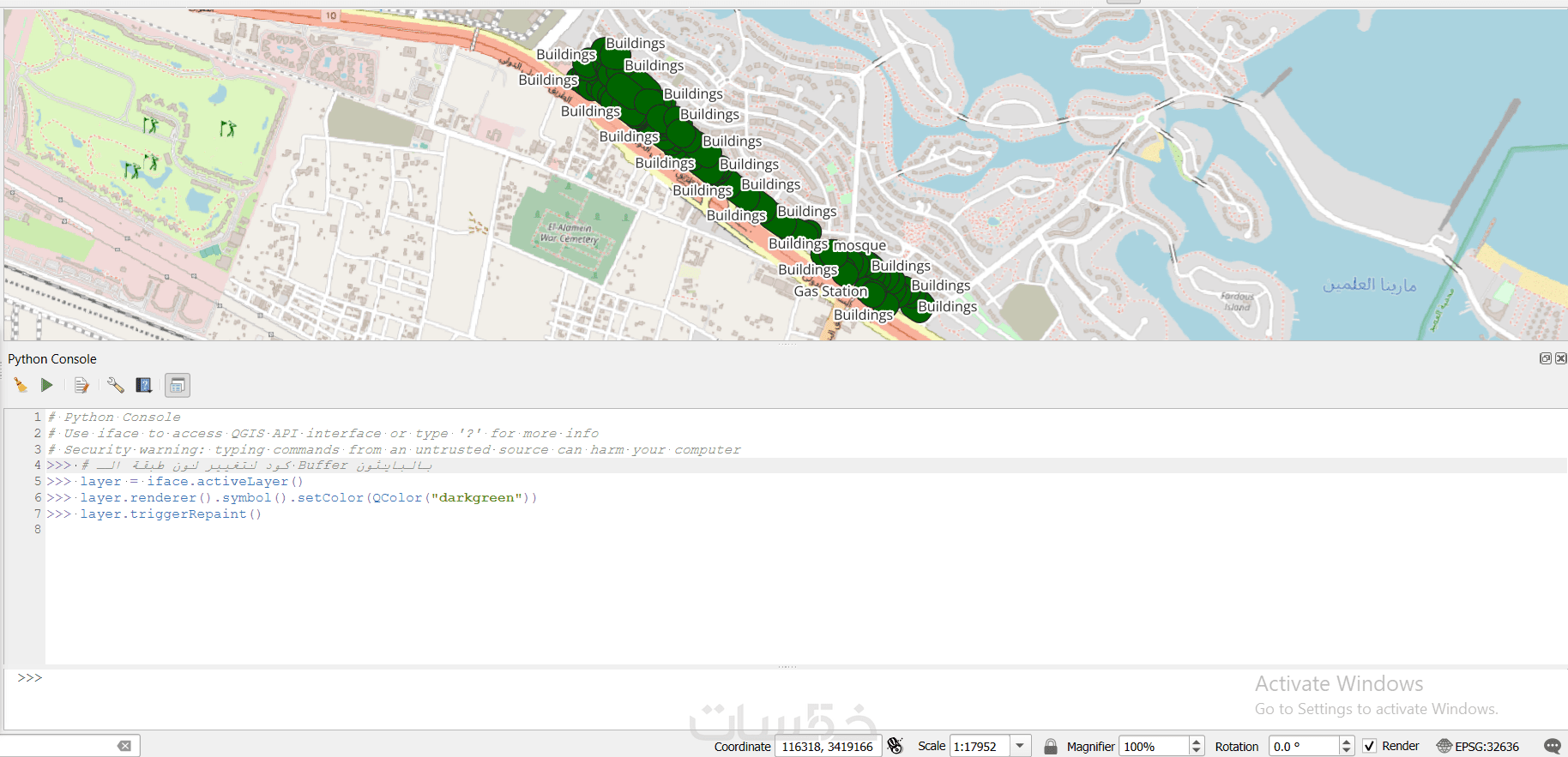The width and height of the screenshot is (1568, 757).
Task: Click the Security warning comment line
Action: click(395, 449)
